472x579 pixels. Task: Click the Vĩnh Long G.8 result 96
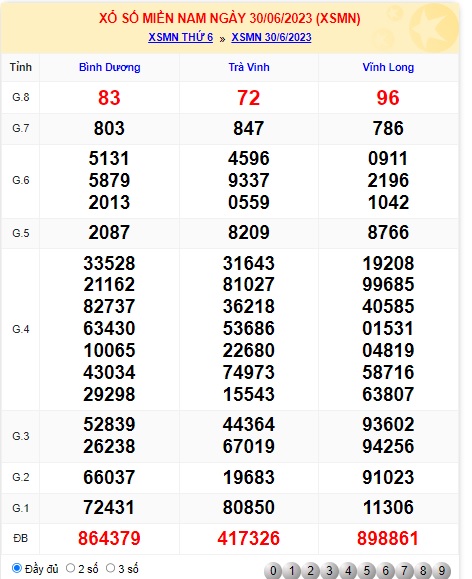(x=388, y=98)
